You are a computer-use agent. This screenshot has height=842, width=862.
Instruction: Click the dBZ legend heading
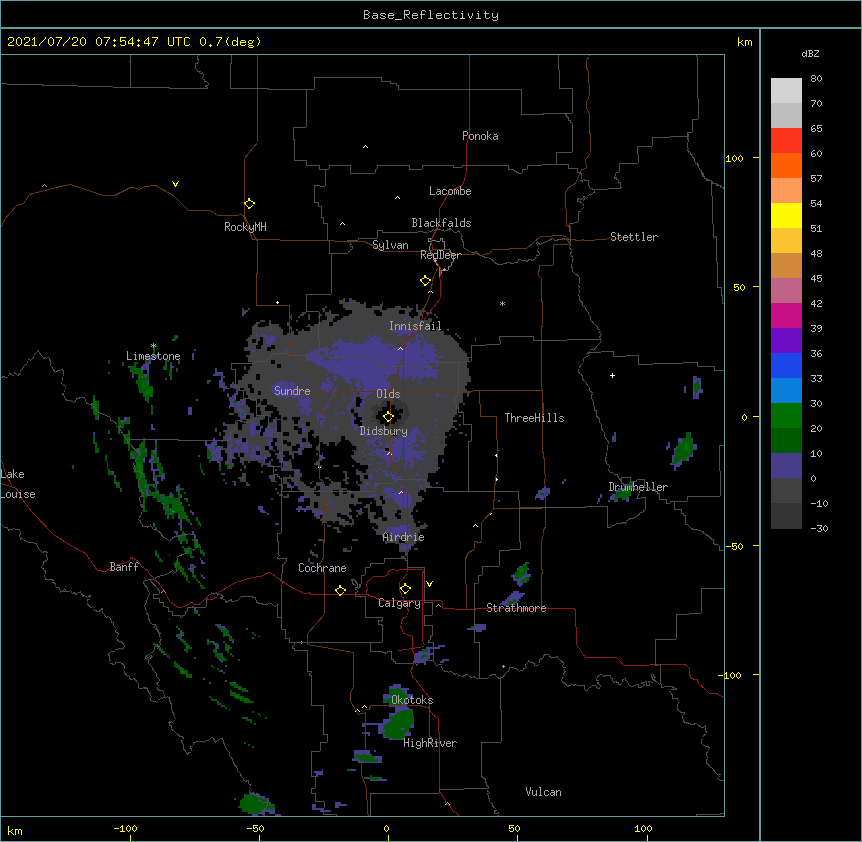click(810, 53)
